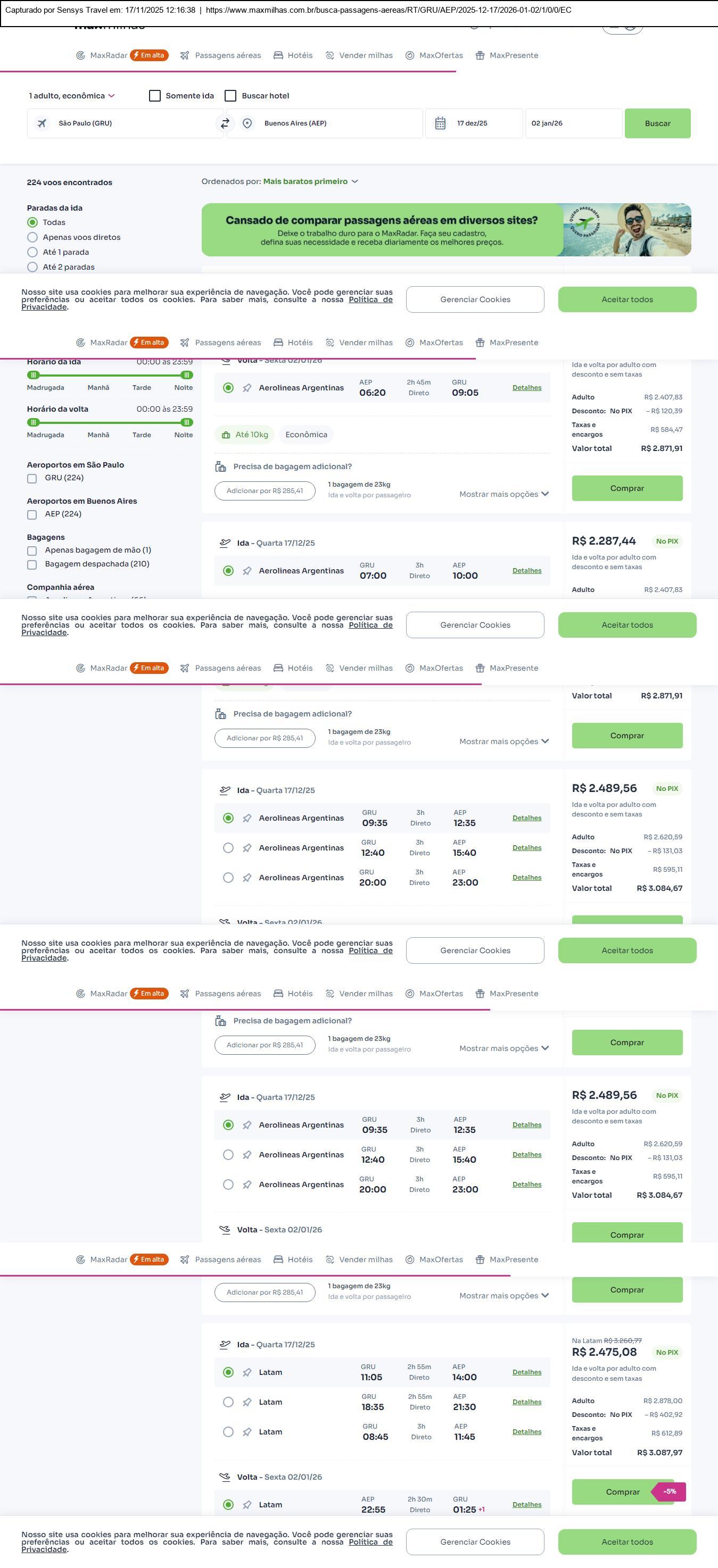Check the Somente ida checkbox
This screenshot has width=718, height=1568.
[155, 96]
